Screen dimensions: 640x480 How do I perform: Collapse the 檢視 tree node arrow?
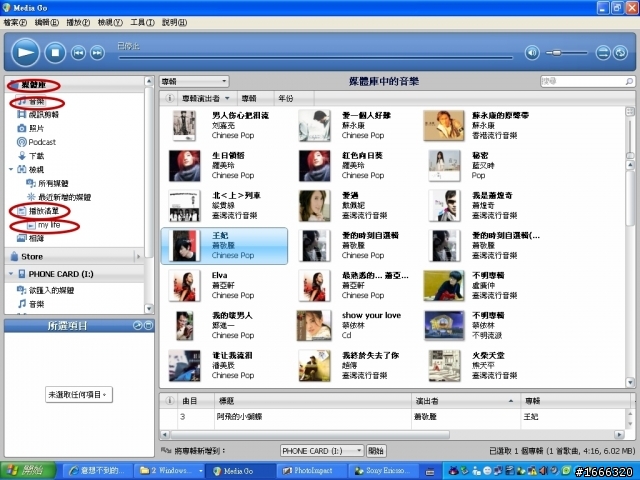[11, 169]
